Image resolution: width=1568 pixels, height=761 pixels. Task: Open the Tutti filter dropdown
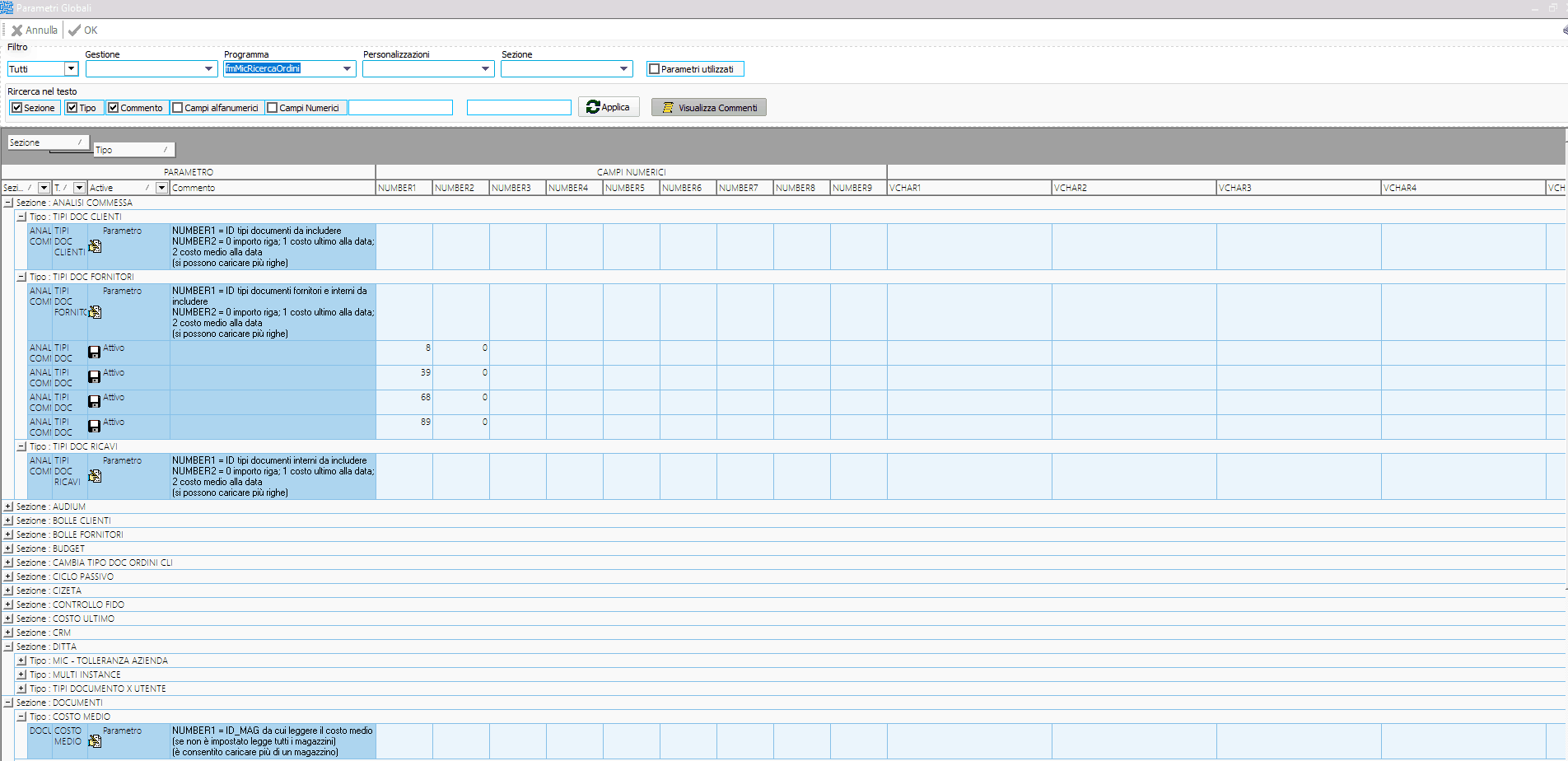pyautogui.click(x=72, y=69)
